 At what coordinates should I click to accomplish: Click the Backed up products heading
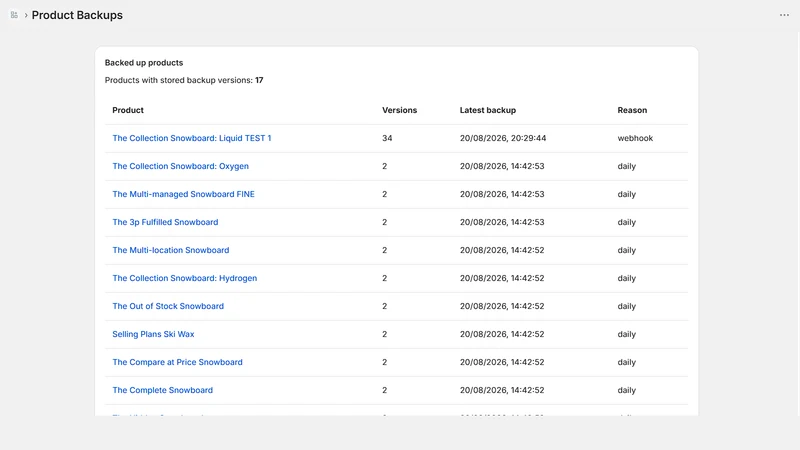144,63
